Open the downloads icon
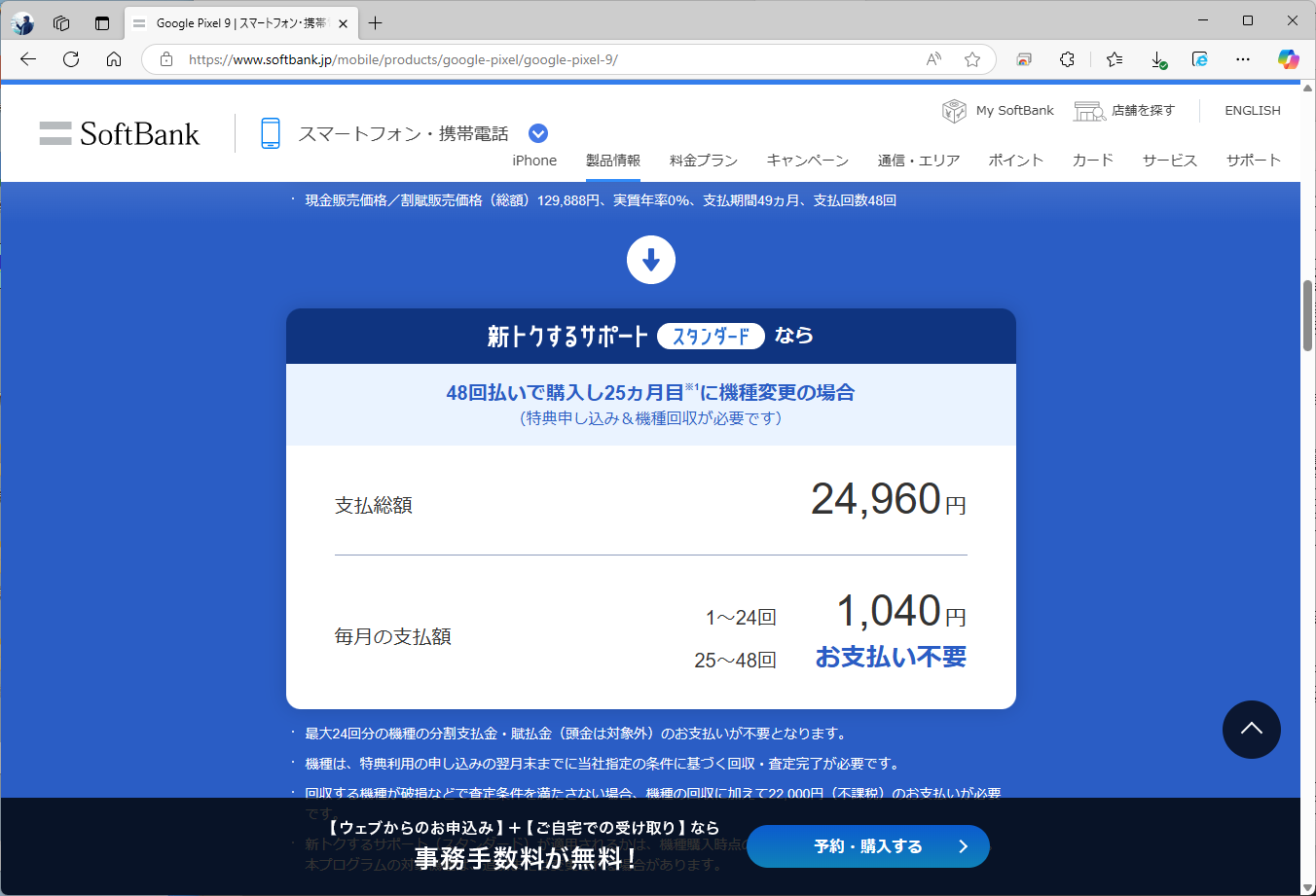1316x896 pixels. tap(1158, 59)
